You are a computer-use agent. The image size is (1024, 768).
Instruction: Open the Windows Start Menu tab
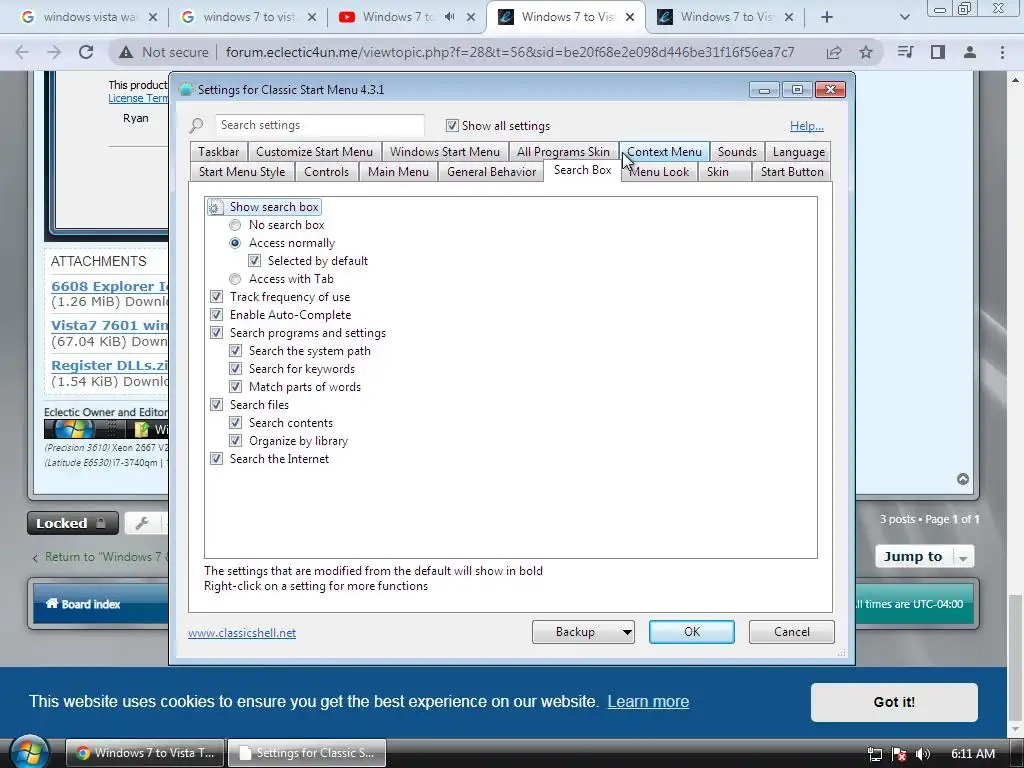445,152
